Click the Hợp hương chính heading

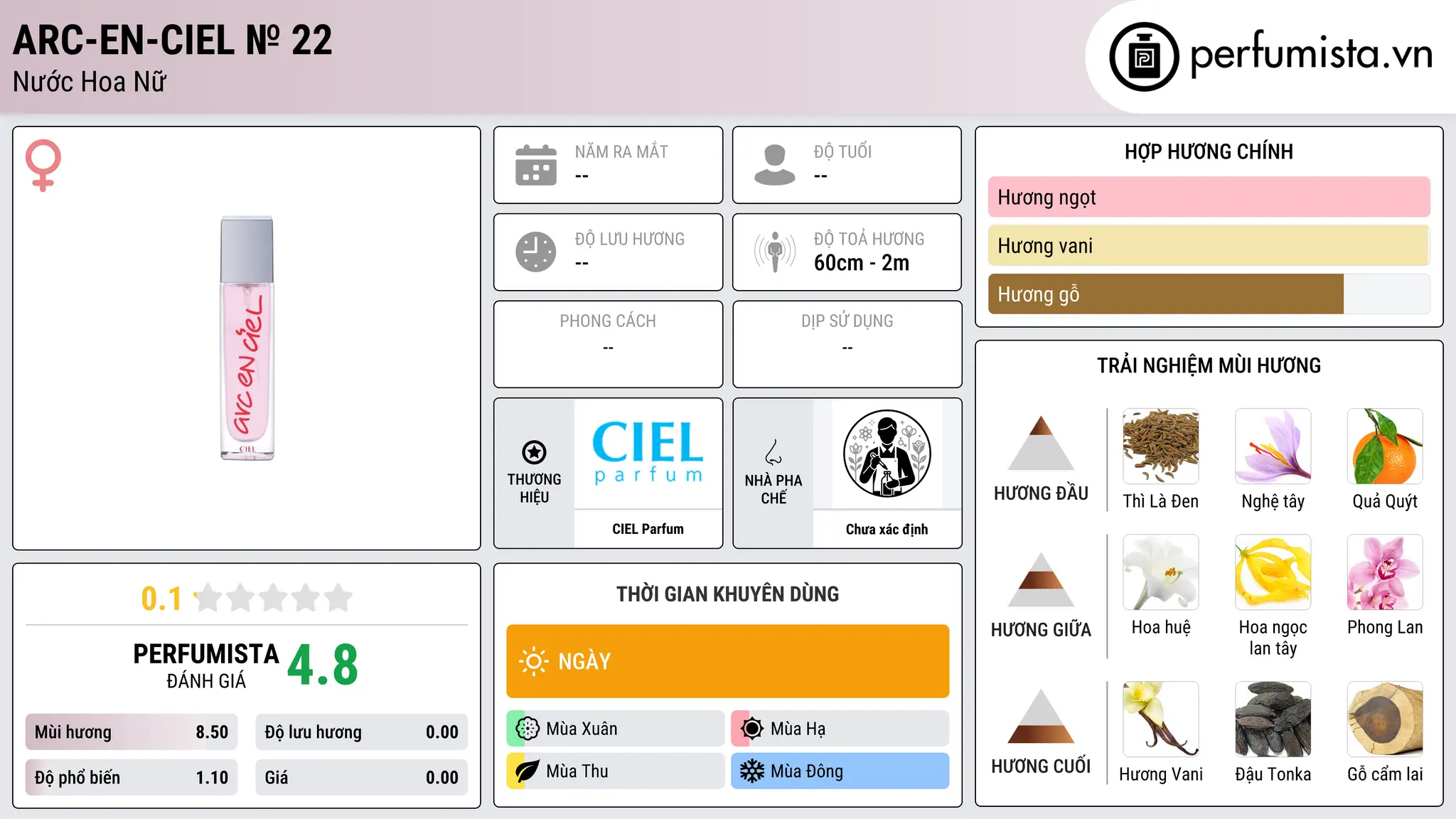[x=1209, y=151]
